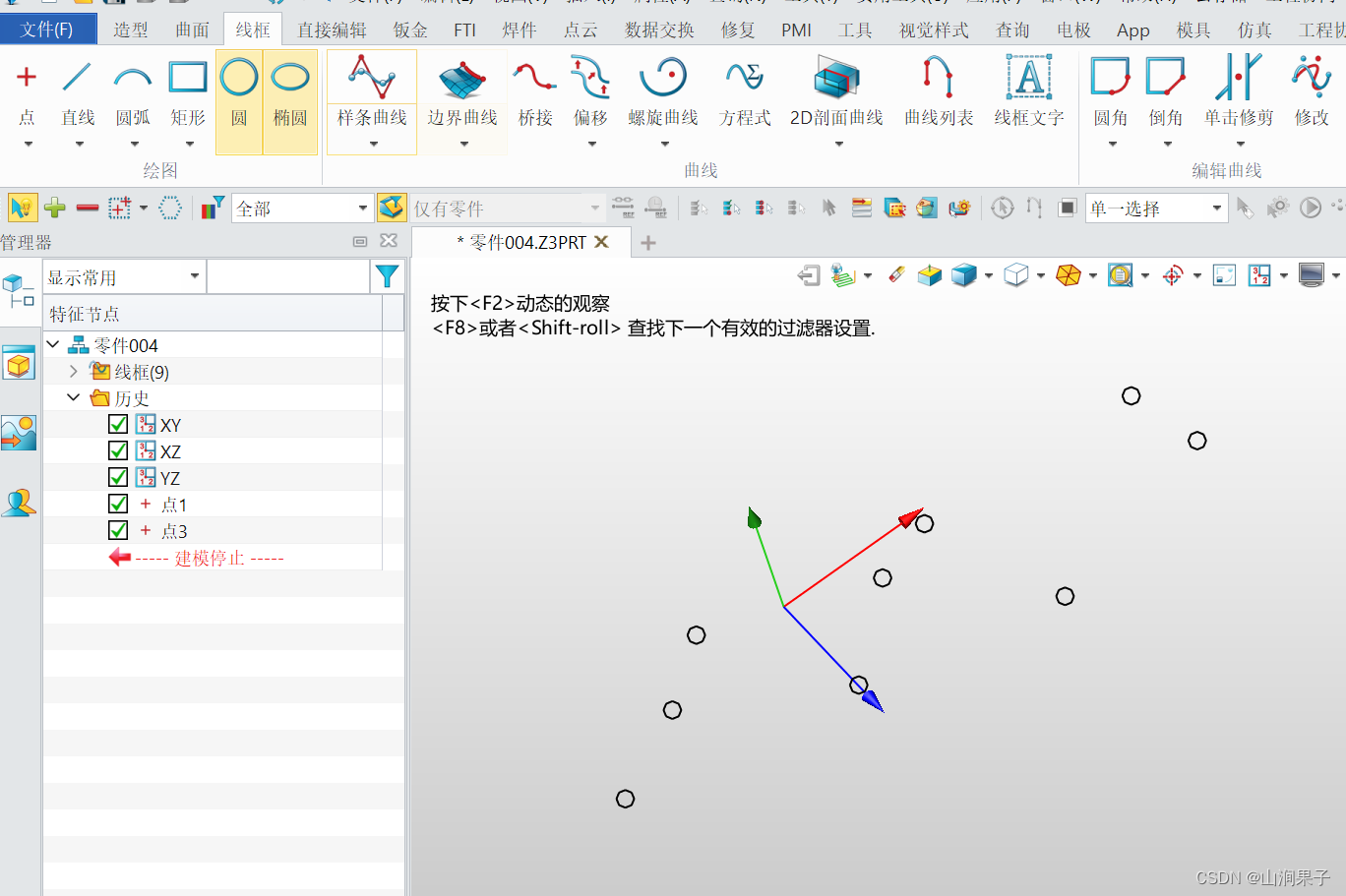This screenshot has height=896, width=1346.
Task: Expand the 样条曲线 dropdown arrow
Action: tap(373, 144)
